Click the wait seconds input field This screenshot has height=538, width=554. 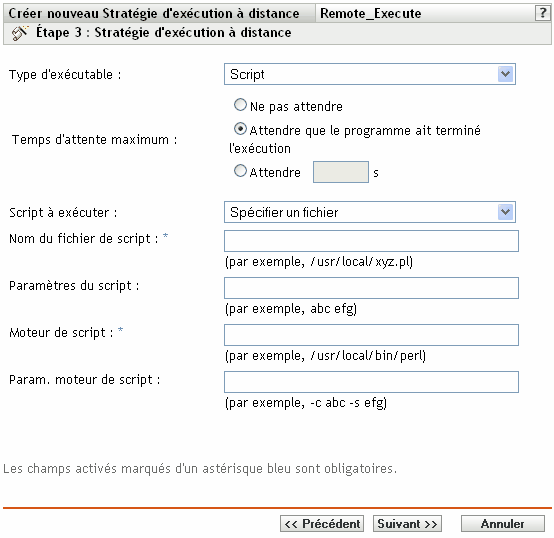pyautogui.click(x=341, y=172)
